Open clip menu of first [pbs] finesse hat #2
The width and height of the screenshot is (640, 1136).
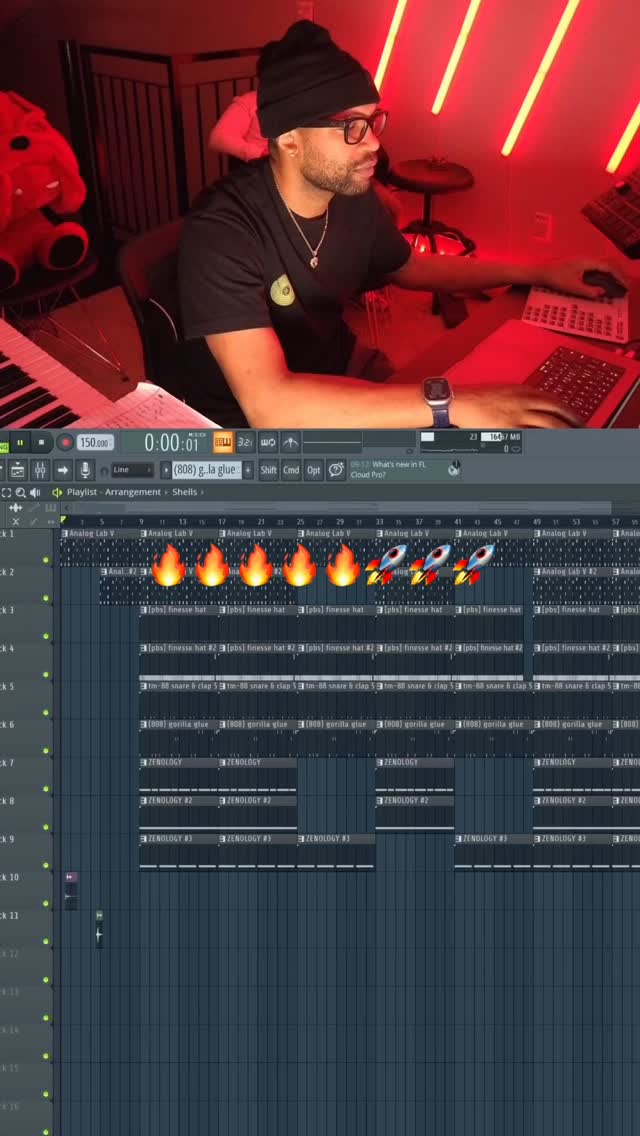[144, 648]
